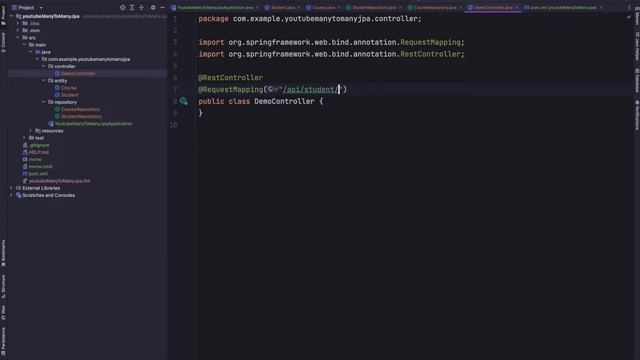Expand External Libraries node
The image size is (640, 360).
(x=11, y=188)
